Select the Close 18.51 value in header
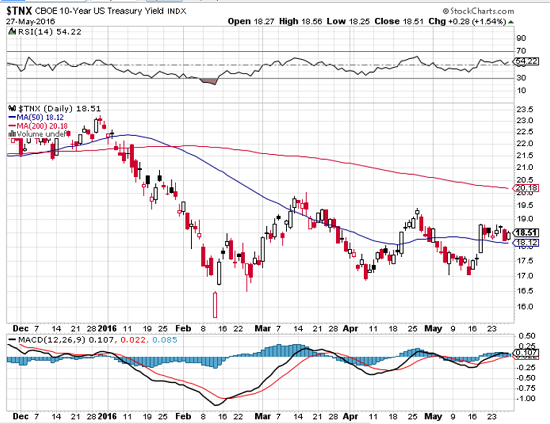 pos(399,21)
